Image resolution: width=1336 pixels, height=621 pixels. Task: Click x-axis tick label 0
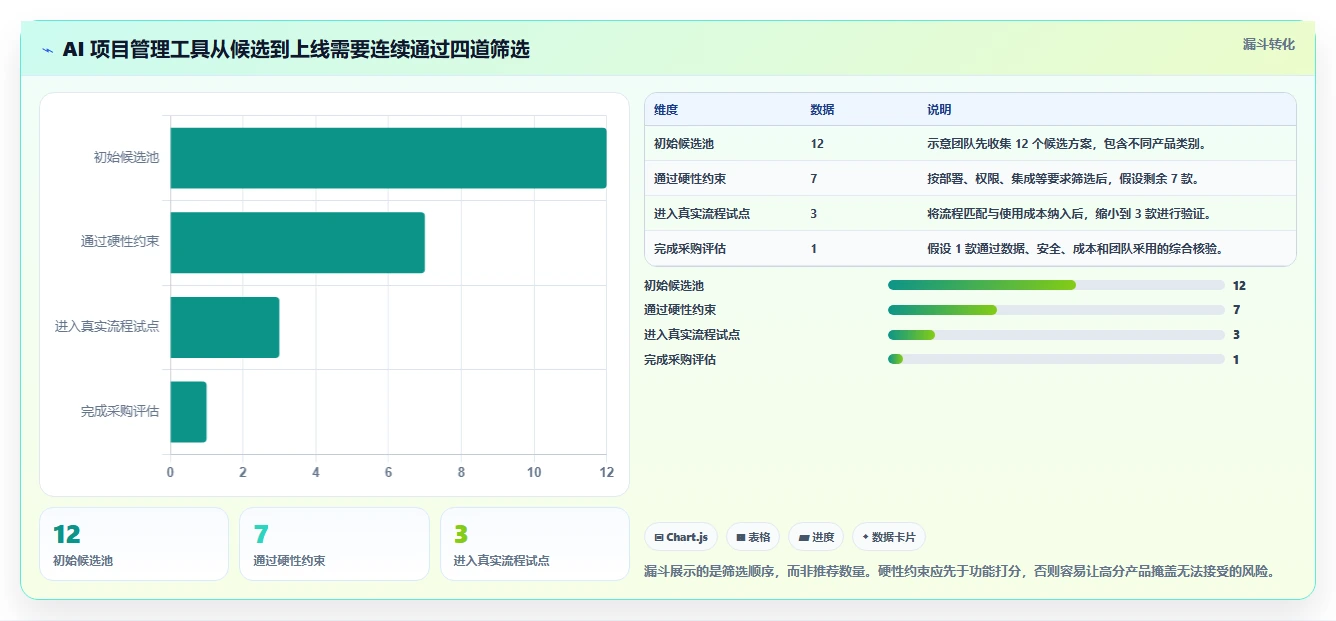(170, 472)
